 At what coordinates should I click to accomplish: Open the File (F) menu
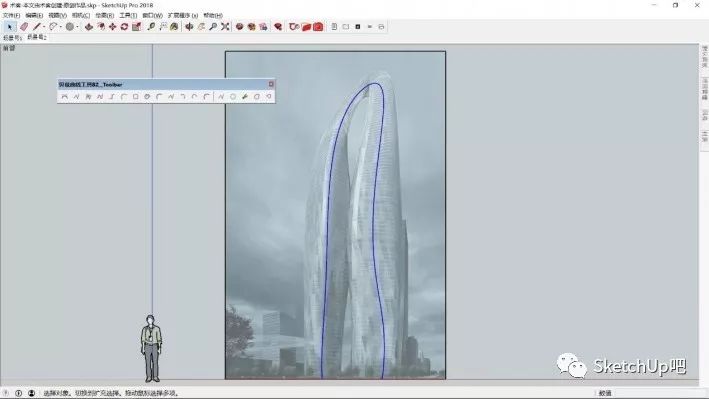click(11, 15)
